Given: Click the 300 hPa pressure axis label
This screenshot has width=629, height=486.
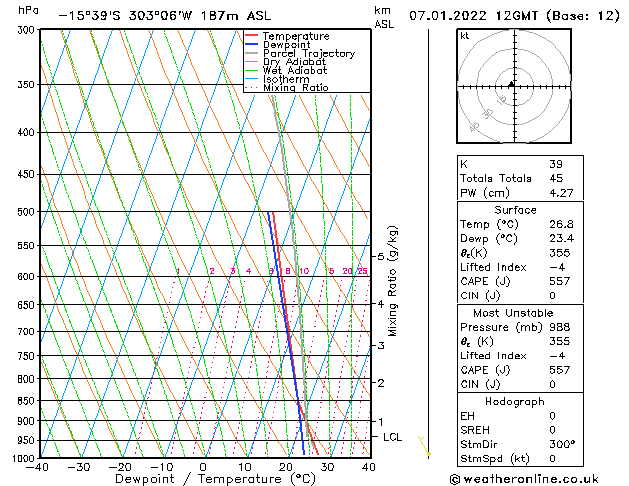Looking at the screenshot, I should coord(26,30).
